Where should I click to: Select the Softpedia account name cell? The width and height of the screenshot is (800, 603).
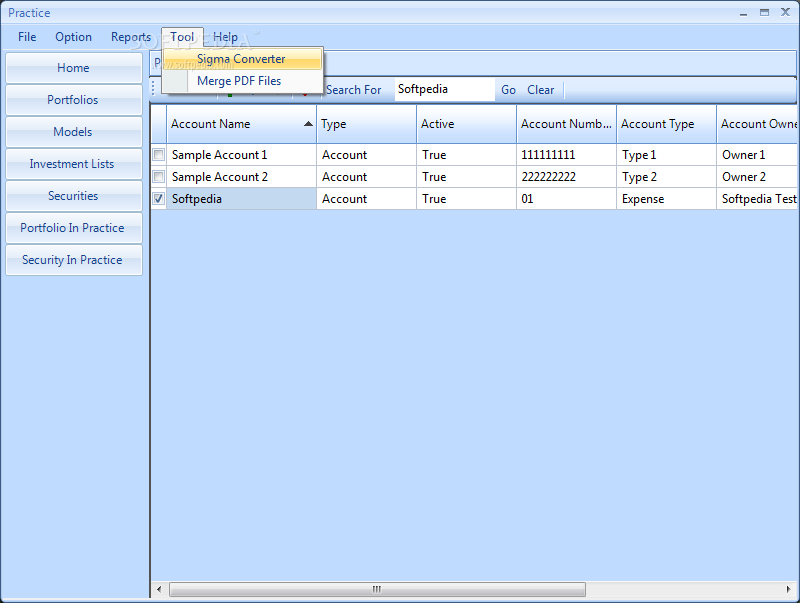tap(241, 199)
